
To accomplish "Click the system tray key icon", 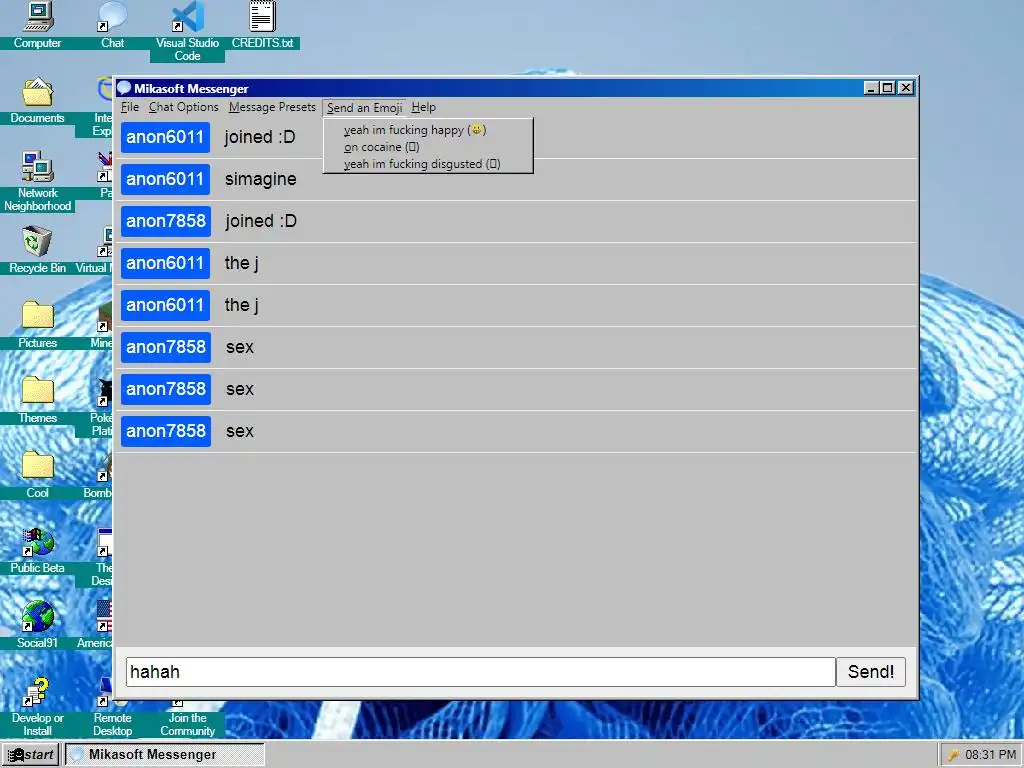I will point(953,755).
